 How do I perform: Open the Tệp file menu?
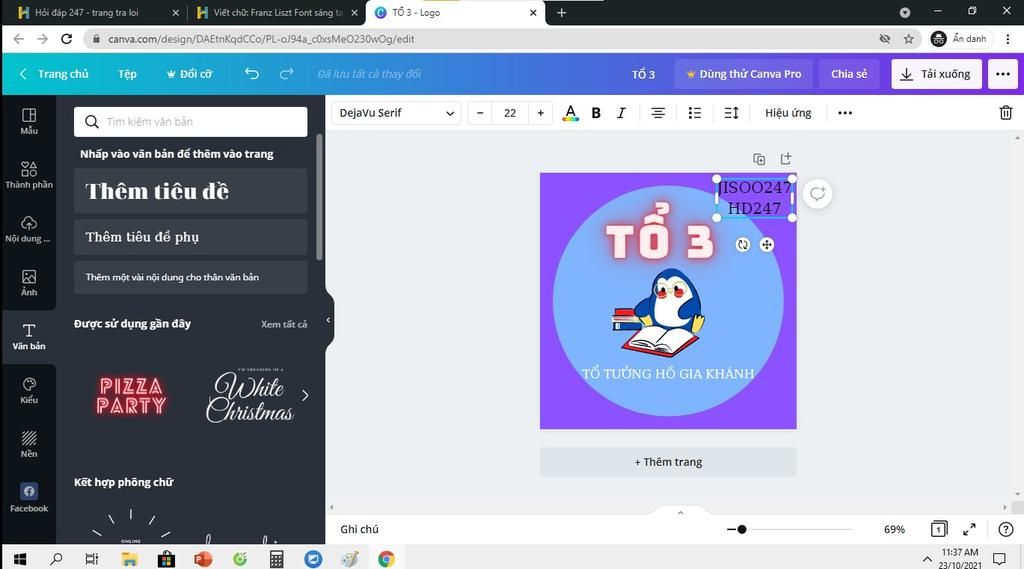pos(127,74)
